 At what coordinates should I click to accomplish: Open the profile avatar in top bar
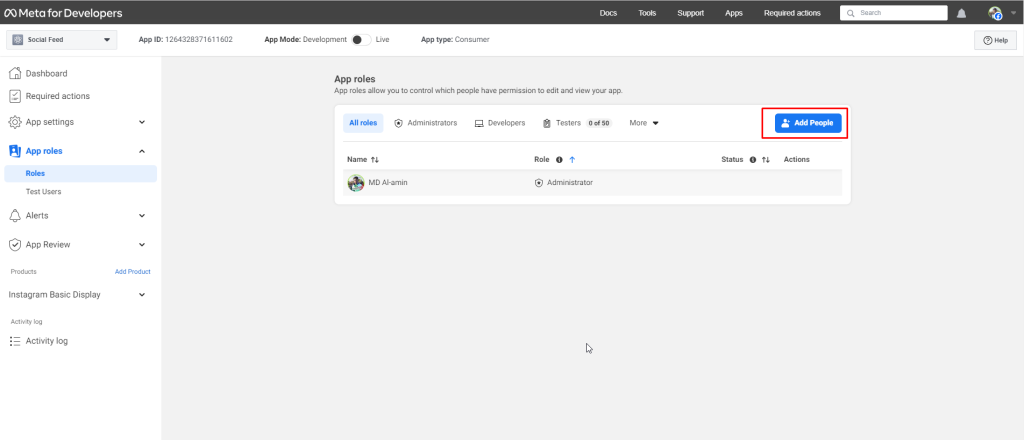[x=994, y=13]
